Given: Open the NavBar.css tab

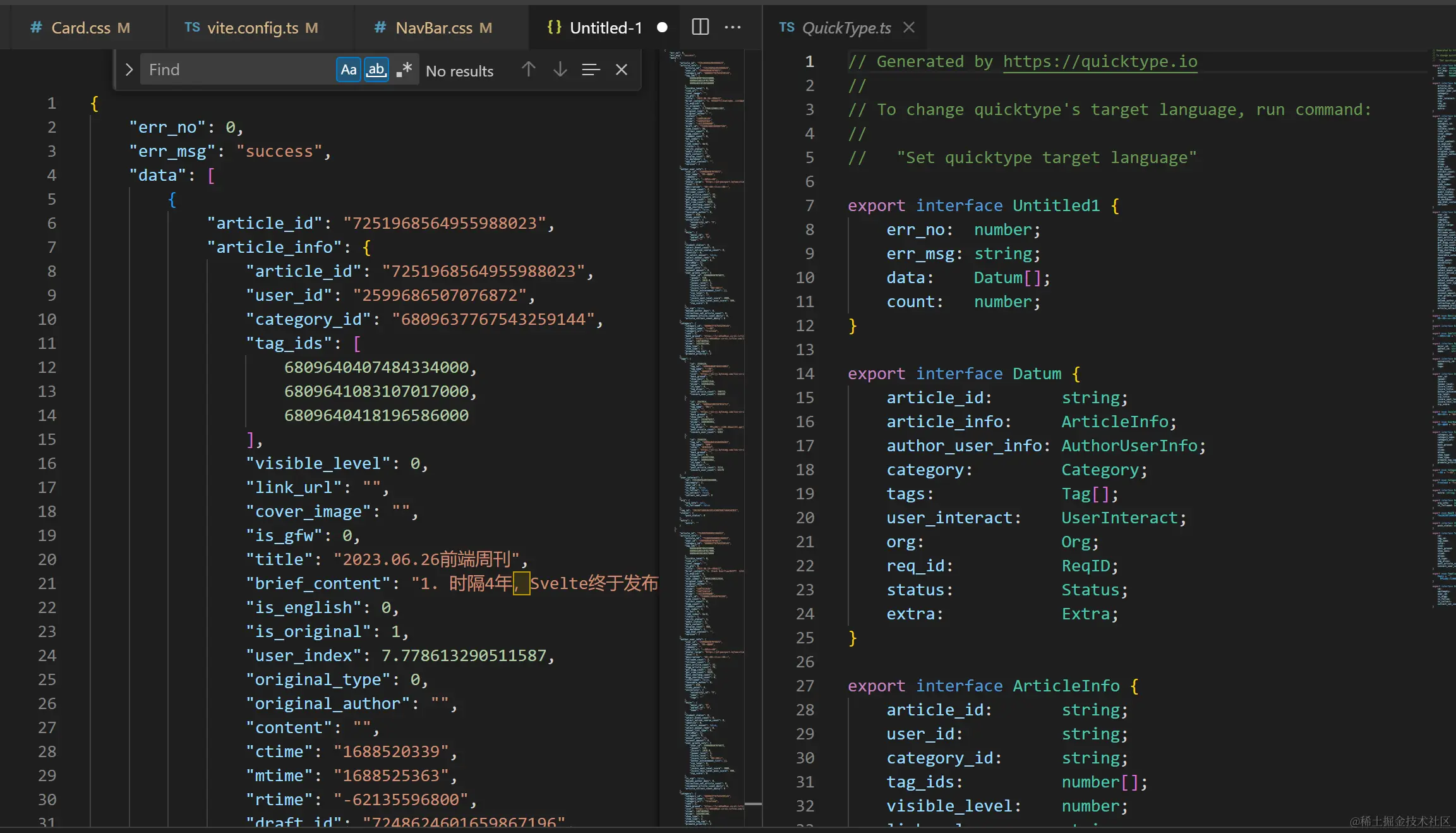Looking at the screenshot, I should 433,28.
